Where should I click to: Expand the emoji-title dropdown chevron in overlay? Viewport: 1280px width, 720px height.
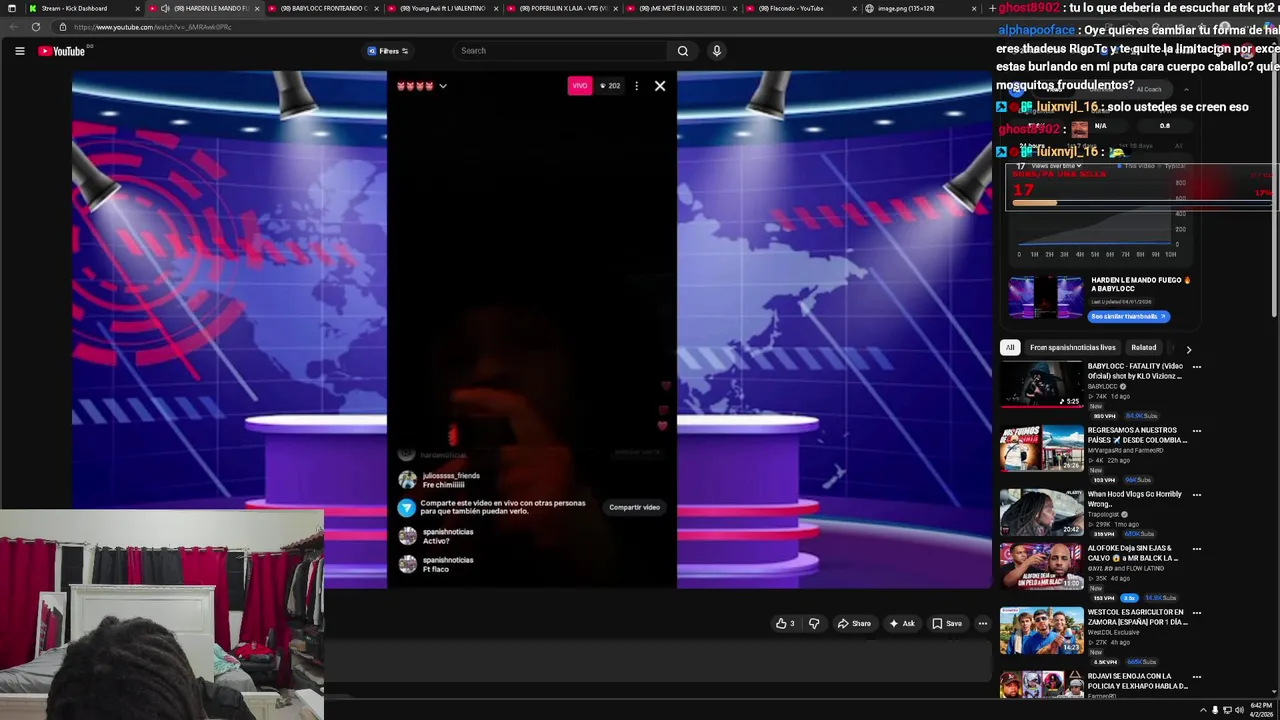coord(443,86)
